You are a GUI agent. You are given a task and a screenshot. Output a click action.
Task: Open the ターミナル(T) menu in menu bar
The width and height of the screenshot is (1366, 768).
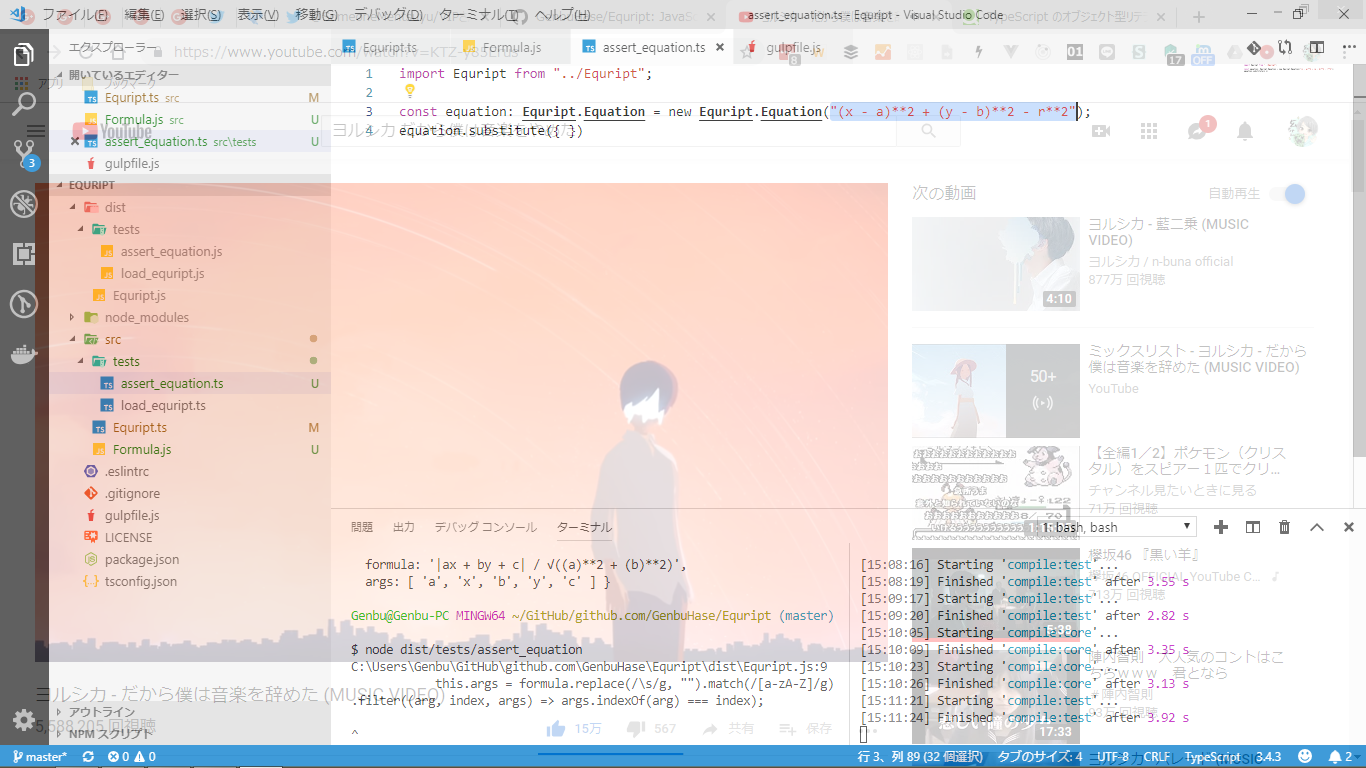click(478, 15)
